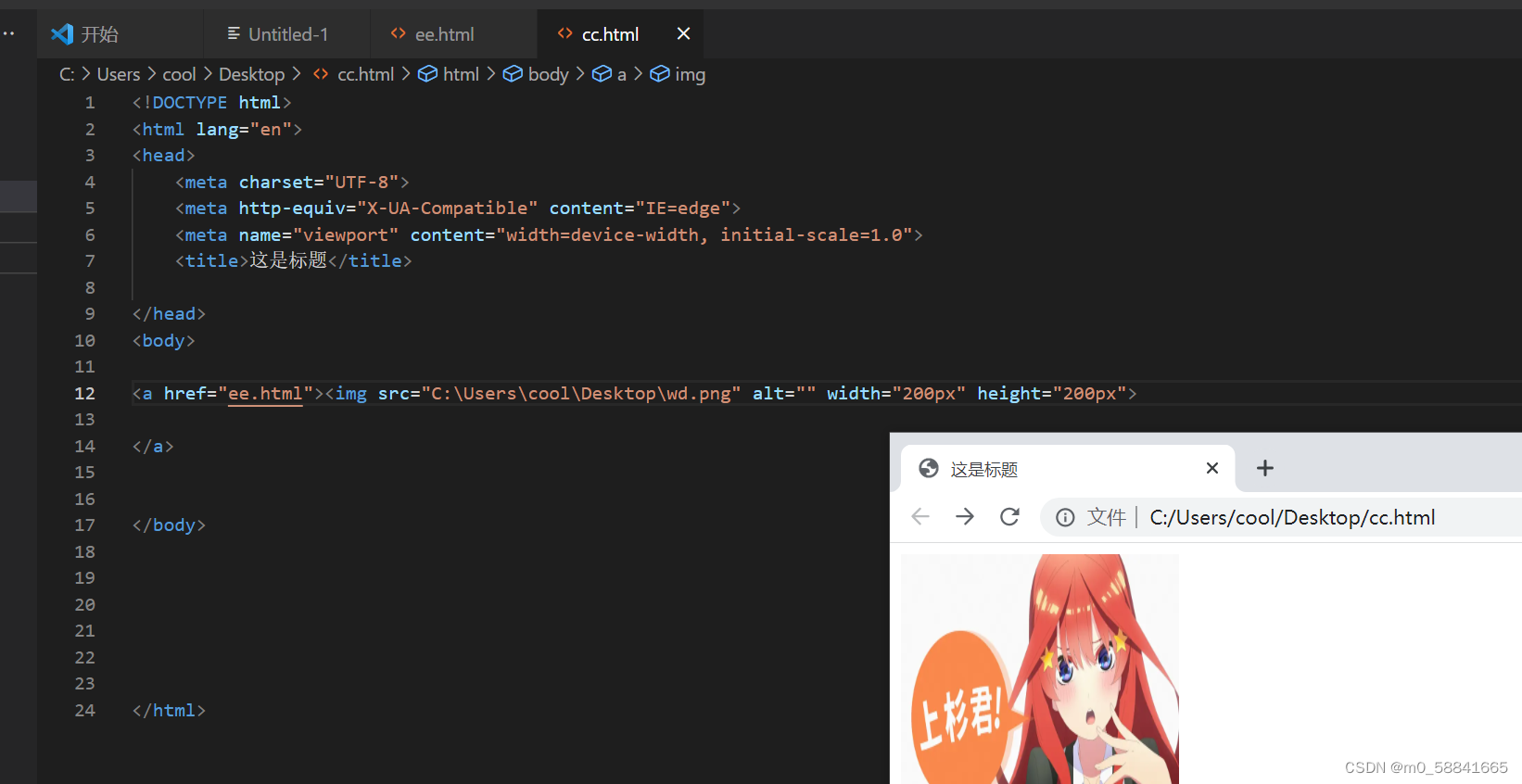Screen dimensions: 1522x784
Task: Click the X-UA-Compatible meta line
Action: coord(458,208)
